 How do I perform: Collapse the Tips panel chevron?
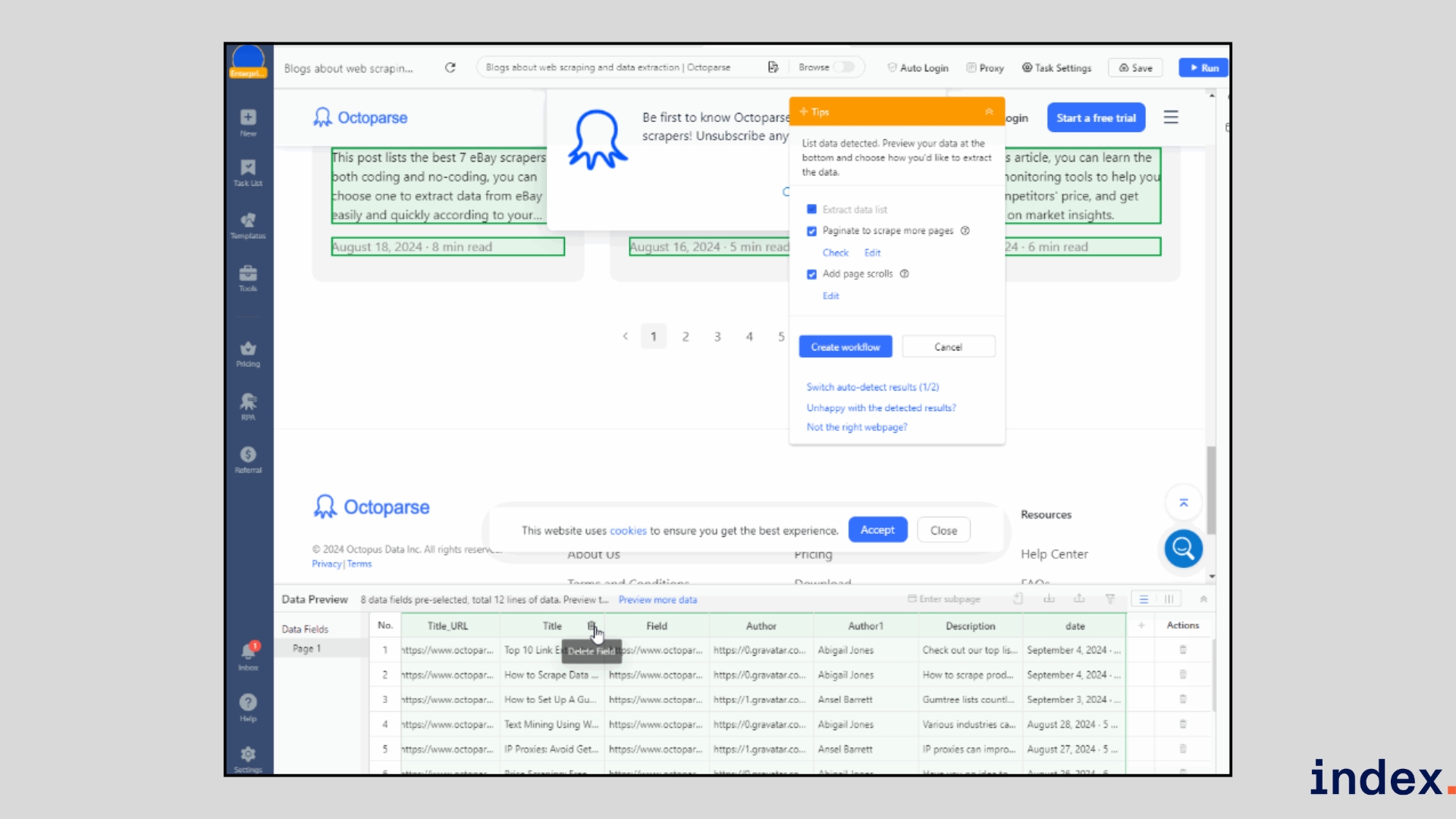pyautogui.click(x=989, y=112)
